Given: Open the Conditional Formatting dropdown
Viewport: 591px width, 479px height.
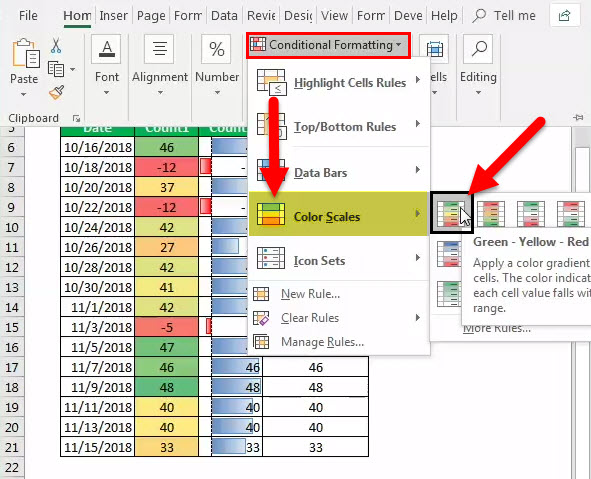Looking at the screenshot, I should click(x=328, y=45).
